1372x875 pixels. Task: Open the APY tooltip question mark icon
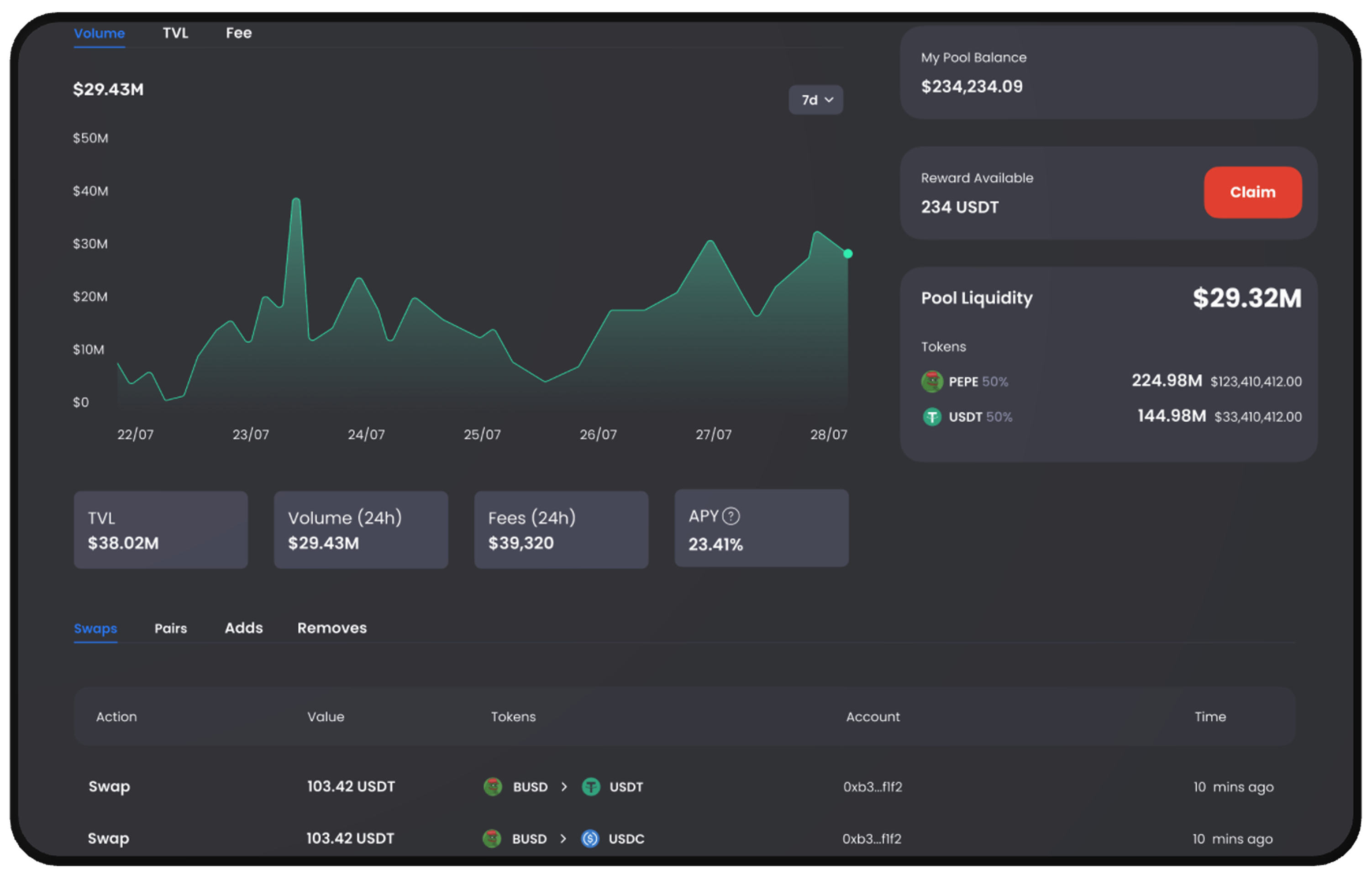click(x=731, y=515)
